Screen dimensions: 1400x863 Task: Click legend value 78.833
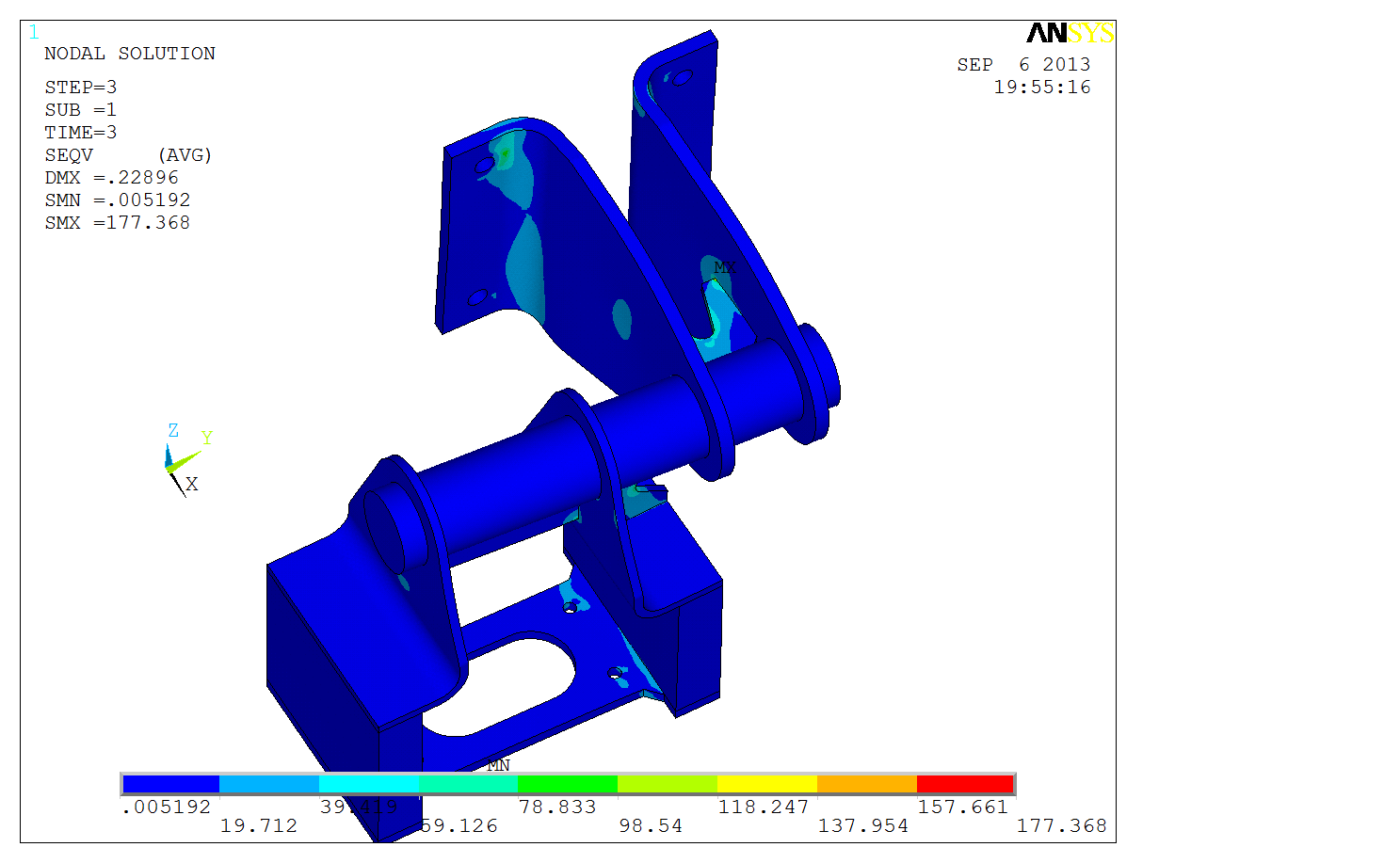point(557,807)
